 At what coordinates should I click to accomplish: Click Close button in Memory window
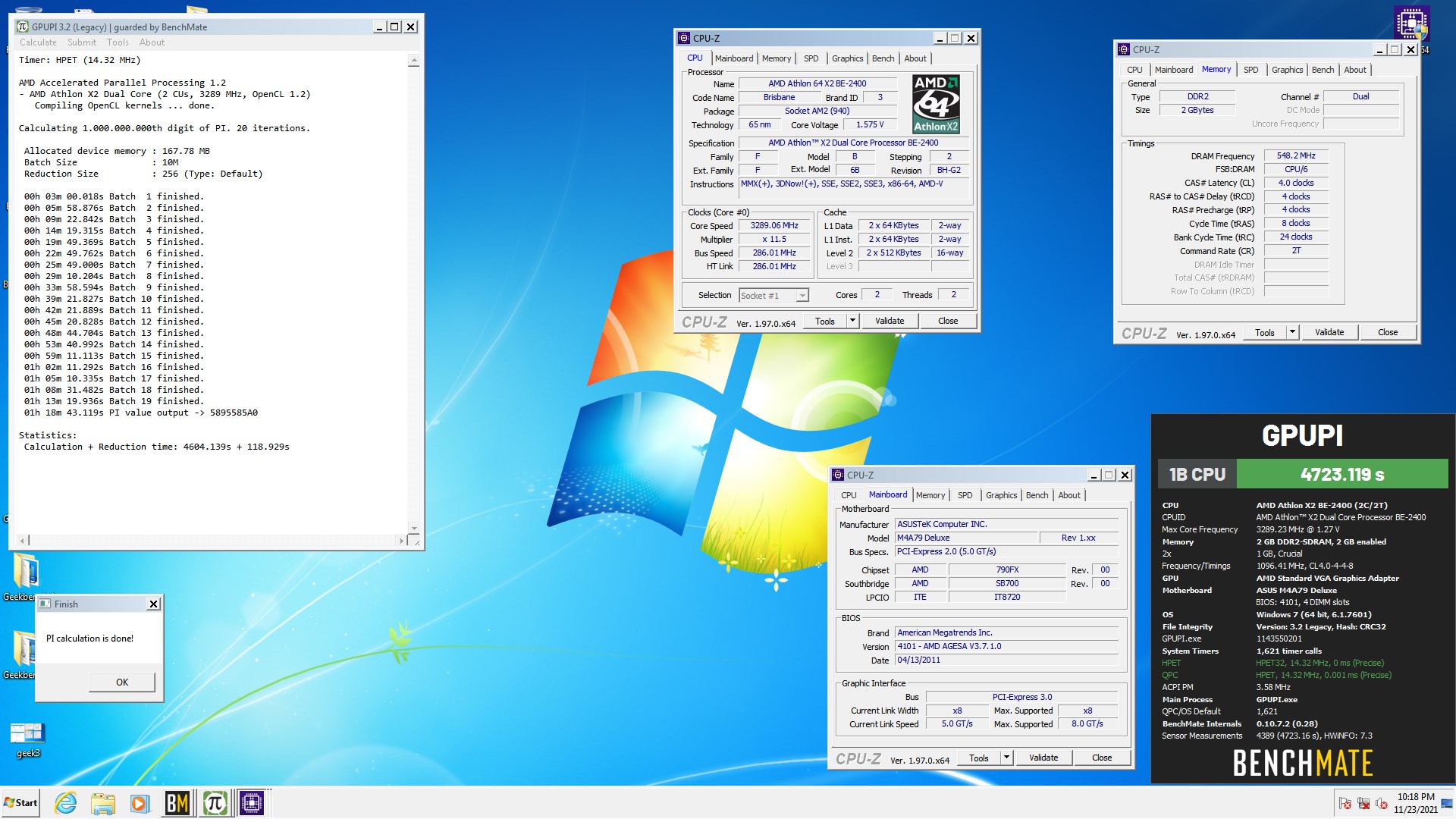tap(1388, 332)
